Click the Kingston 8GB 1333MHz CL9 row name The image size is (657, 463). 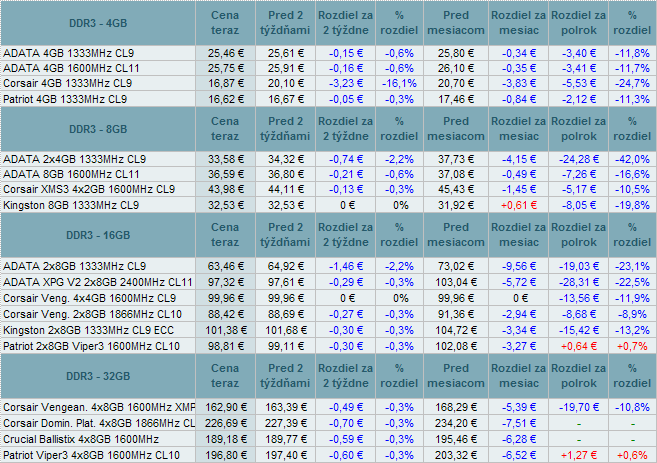71,205
